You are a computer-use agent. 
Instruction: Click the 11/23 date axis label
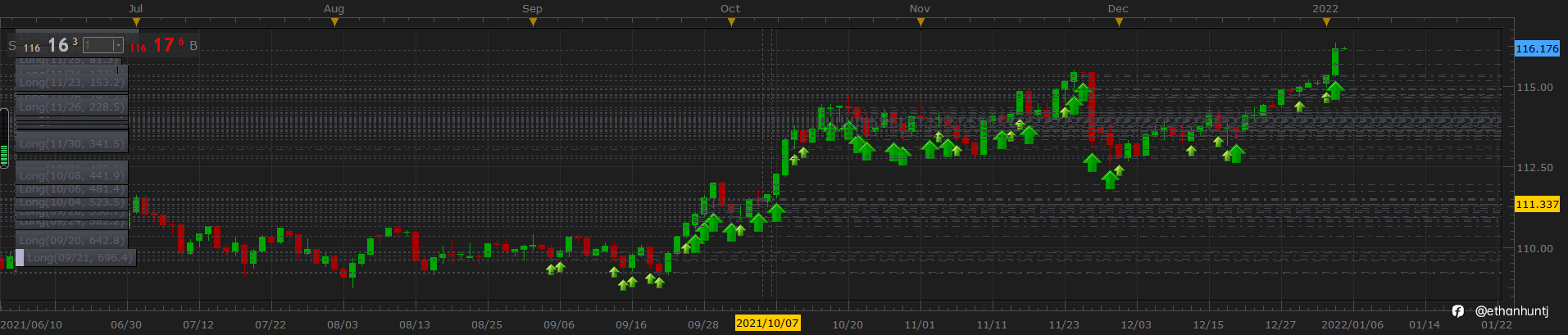(x=1064, y=324)
